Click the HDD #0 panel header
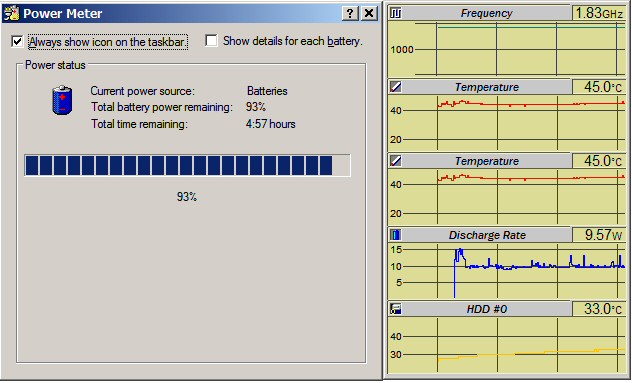 pyautogui.click(x=487, y=309)
